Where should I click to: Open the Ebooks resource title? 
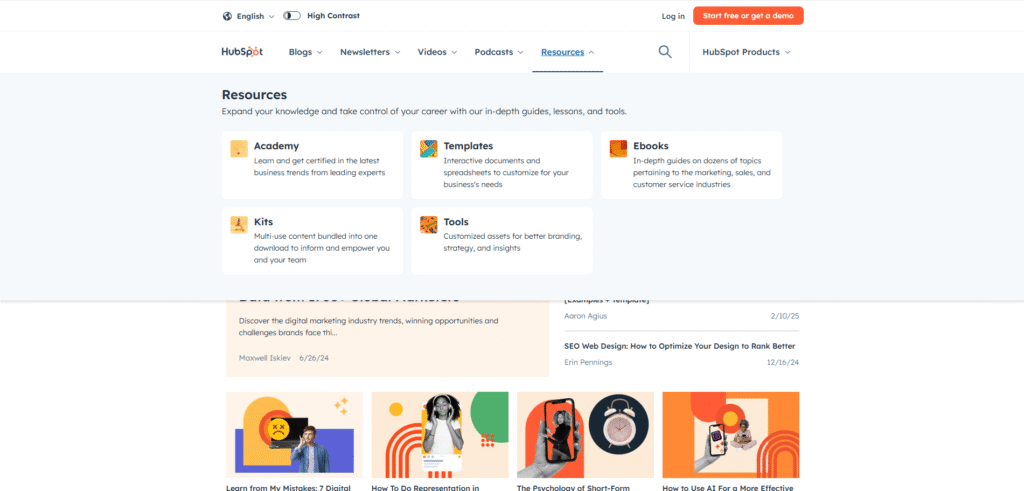[x=650, y=146]
